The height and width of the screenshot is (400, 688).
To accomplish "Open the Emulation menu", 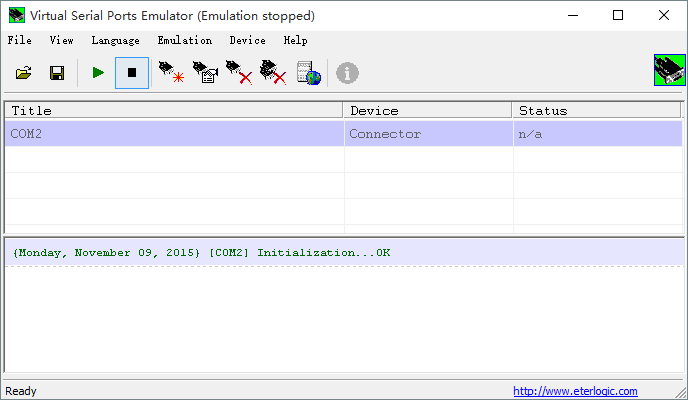I will pyautogui.click(x=185, y=40).
